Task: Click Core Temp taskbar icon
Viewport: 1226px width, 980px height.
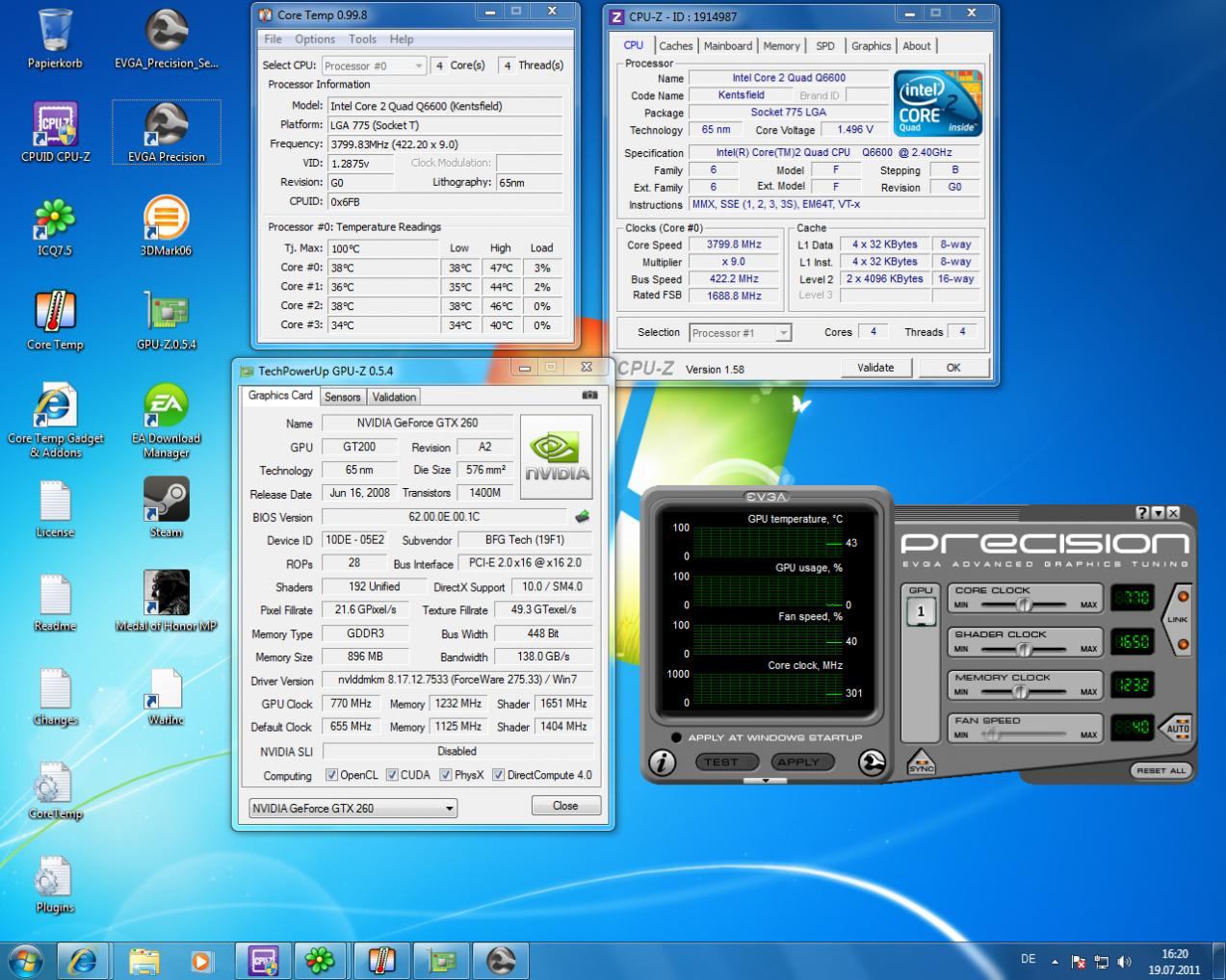Action: [x=381, y=960]
